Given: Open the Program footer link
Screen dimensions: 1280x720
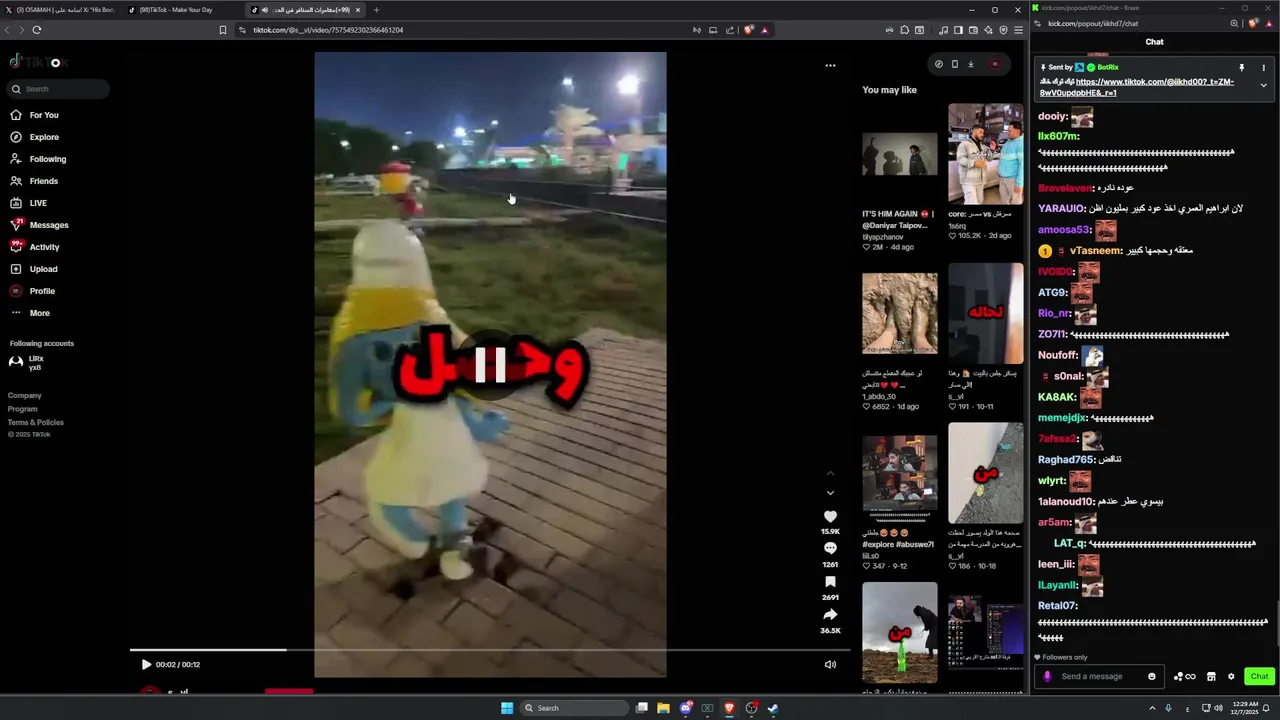Looking at the screenshot, I should [23, 409].
